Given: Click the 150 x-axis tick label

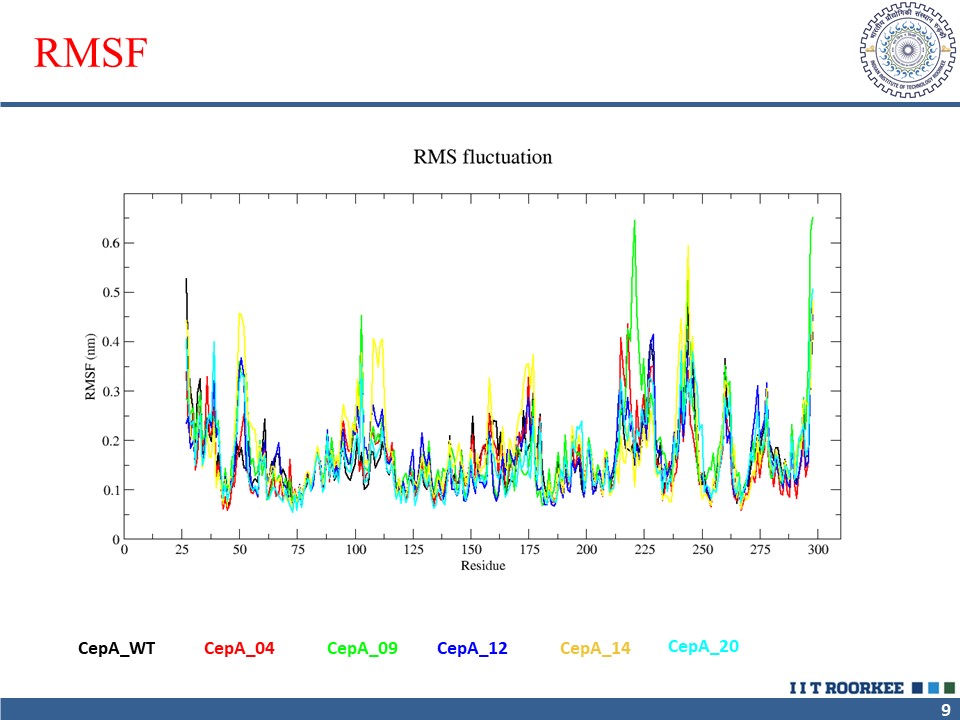Looking at the screenshot, I should (x=471, y=550).
